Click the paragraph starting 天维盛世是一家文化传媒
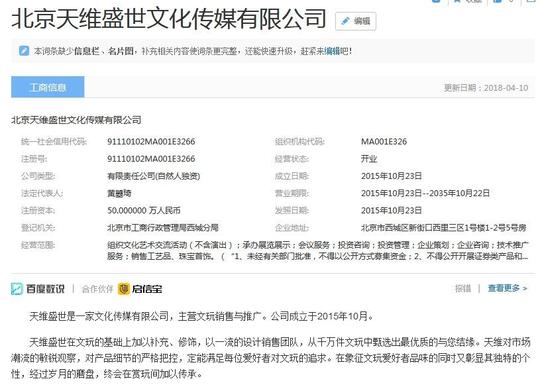This screenshot has width=540, height=387. coord(201,316)
